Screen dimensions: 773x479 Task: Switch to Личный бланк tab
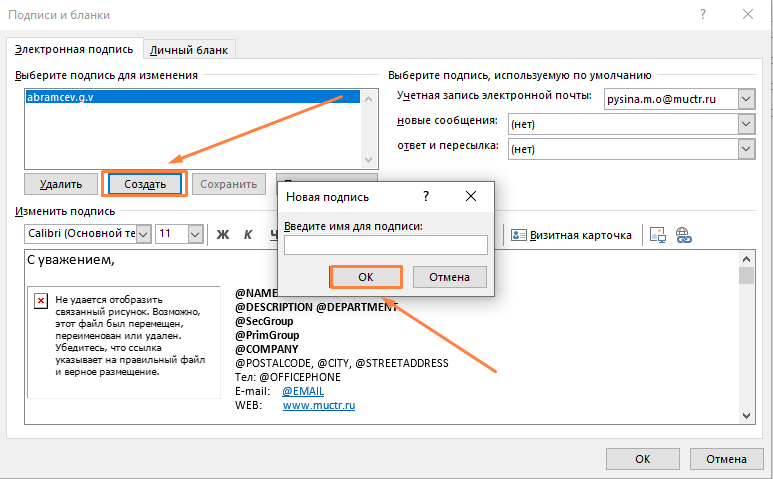pos(190,49)
